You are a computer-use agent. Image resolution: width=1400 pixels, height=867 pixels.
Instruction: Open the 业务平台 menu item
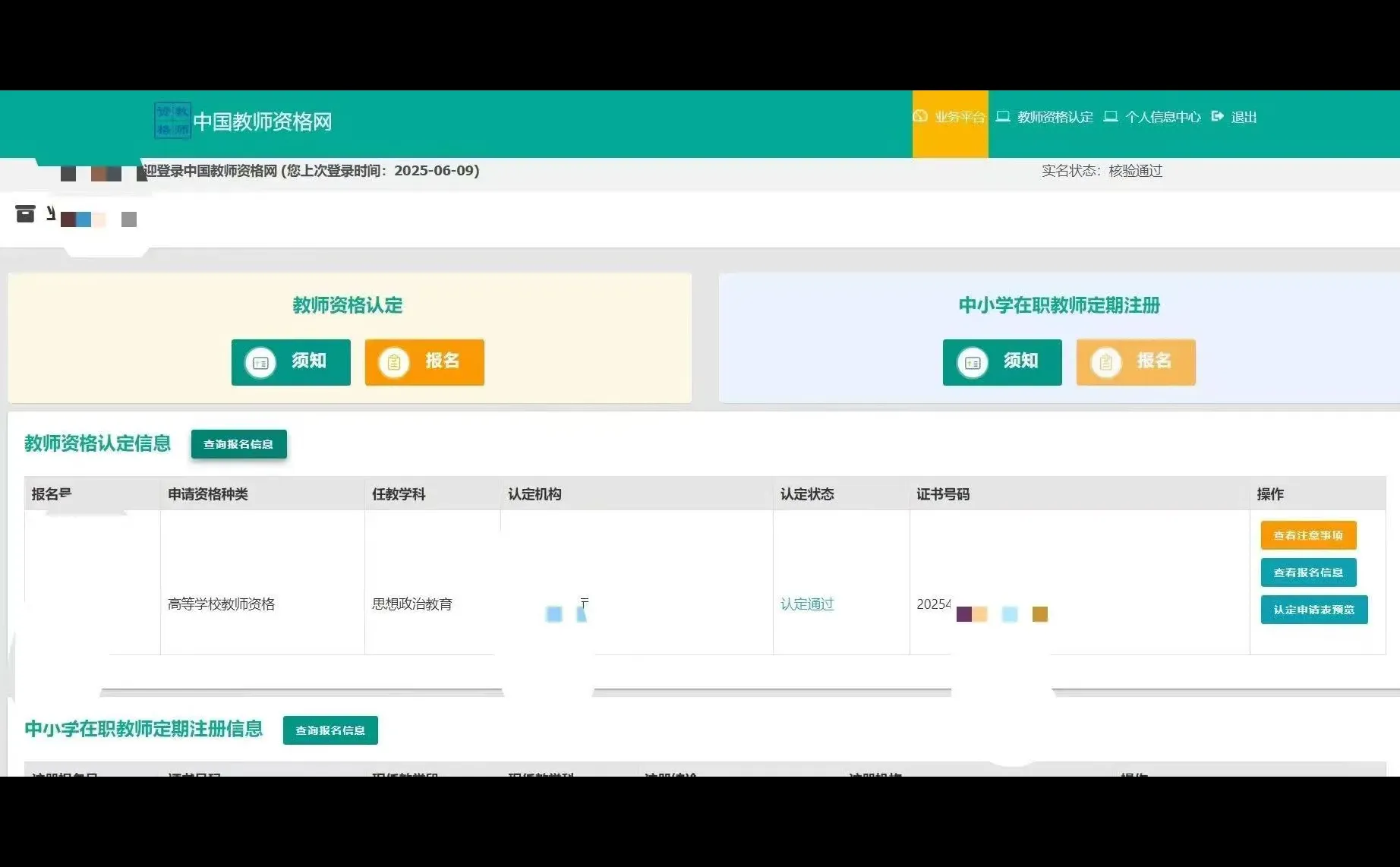pyautogui.click(x=958, y=116)
